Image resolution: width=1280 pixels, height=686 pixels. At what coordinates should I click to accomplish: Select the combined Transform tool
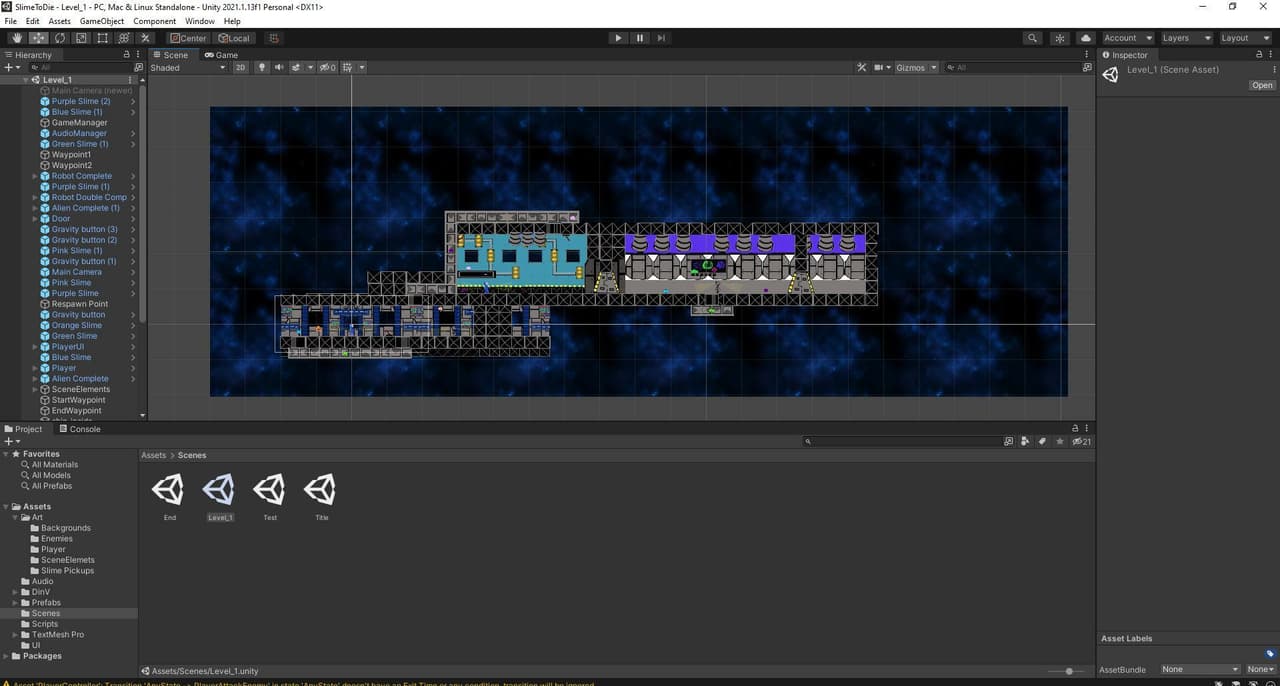pyautogui.click(x=123, y=38)
